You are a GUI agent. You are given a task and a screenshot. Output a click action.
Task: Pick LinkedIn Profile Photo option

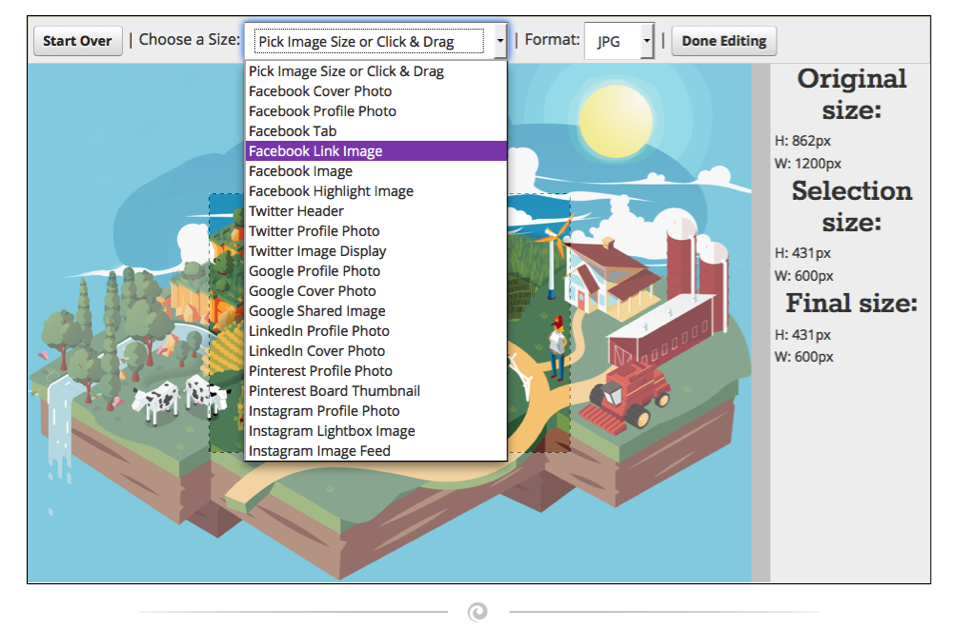(376, 331)
